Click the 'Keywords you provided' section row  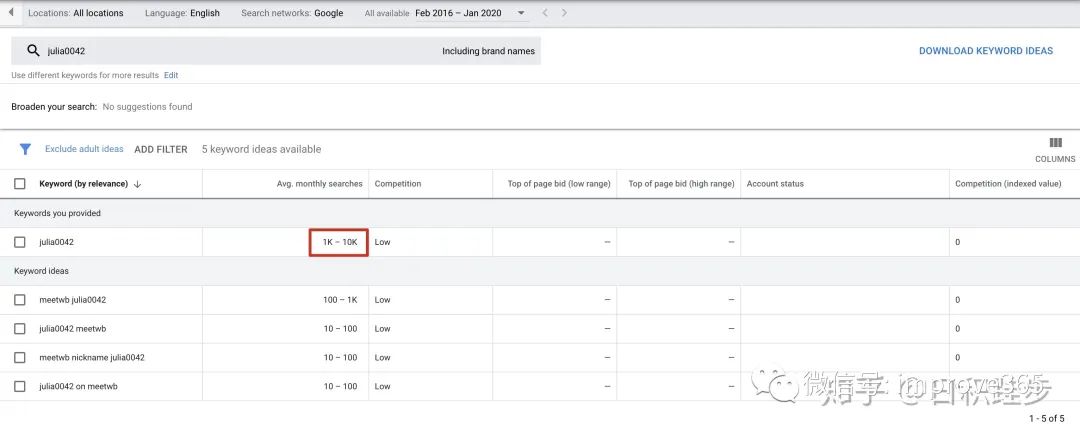coord(540,213)
